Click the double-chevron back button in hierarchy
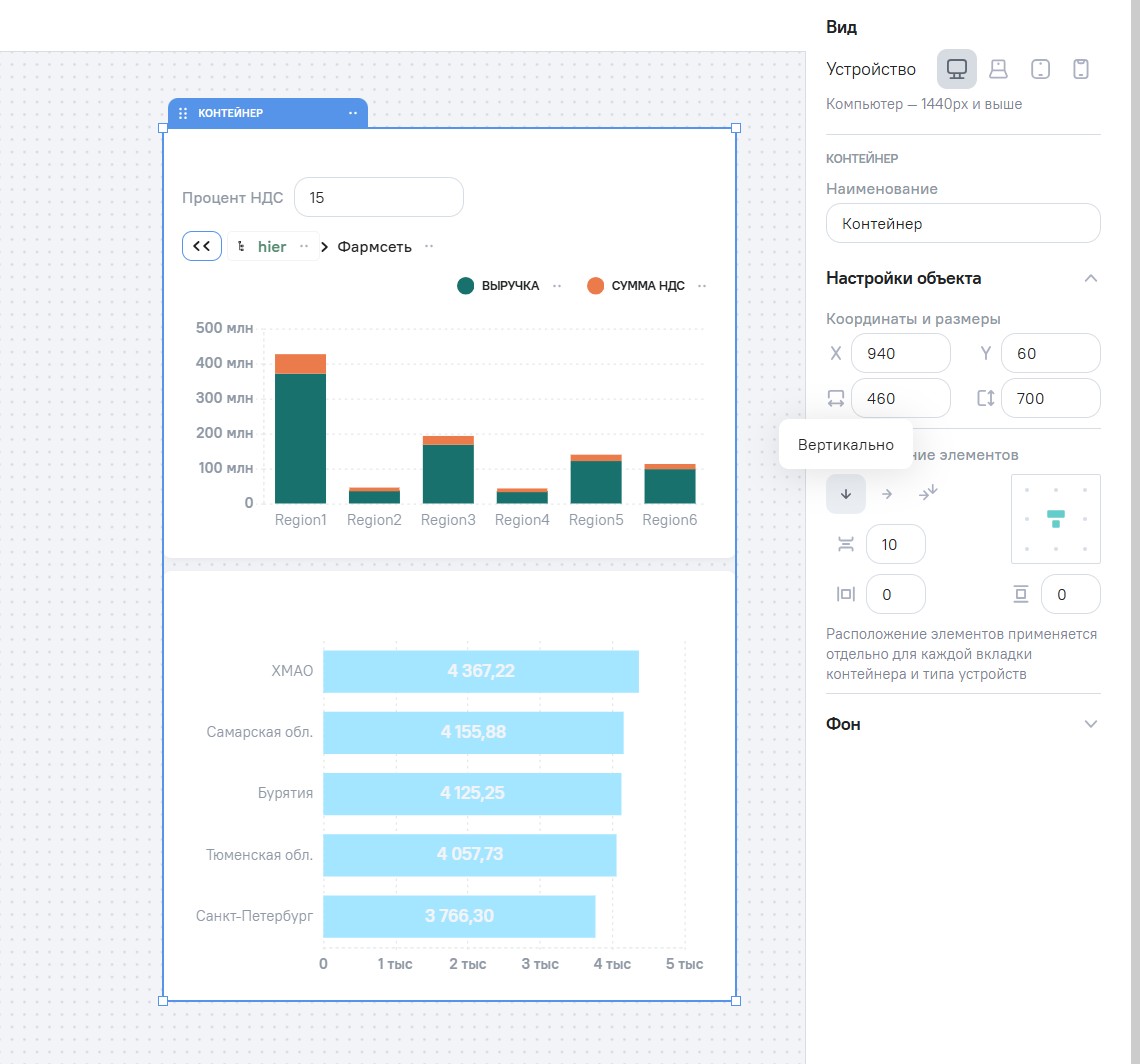The image size is (1140, 1064). 202,246
